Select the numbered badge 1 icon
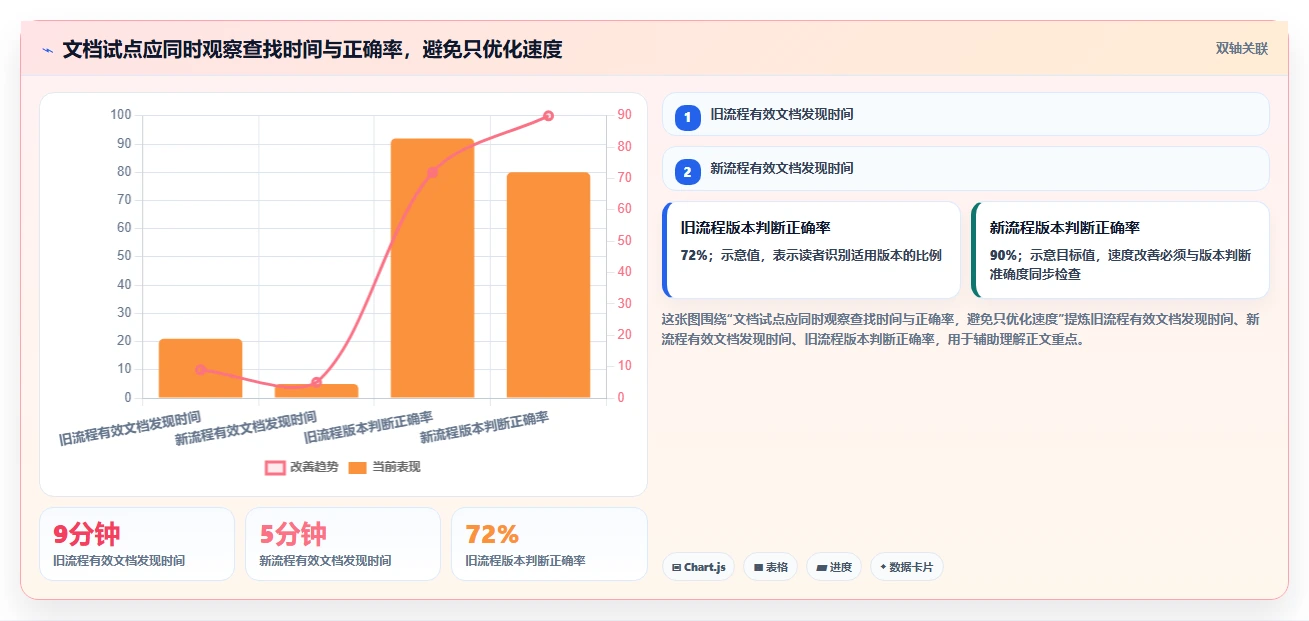 click(688, 118)
